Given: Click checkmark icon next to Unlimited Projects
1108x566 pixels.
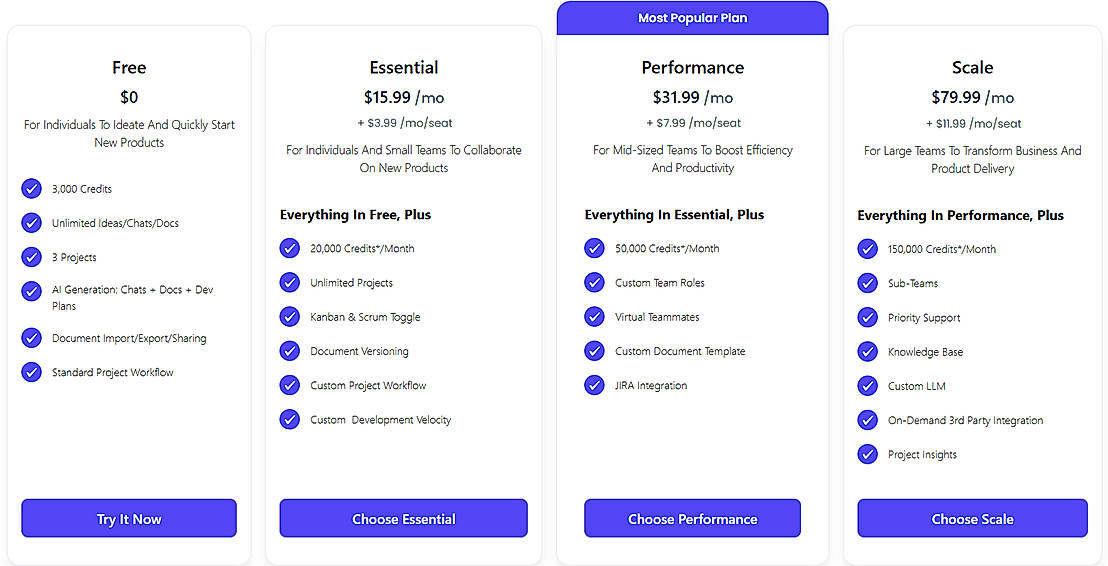Looking at the screenshot, I should [290, 282].
